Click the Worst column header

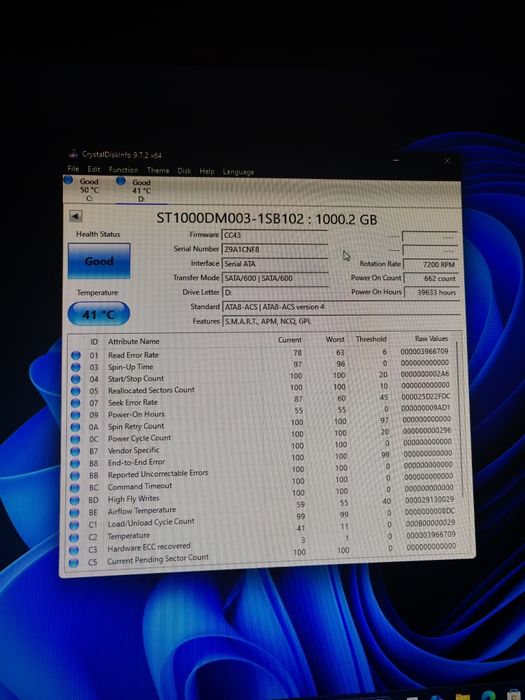point(335,339)
